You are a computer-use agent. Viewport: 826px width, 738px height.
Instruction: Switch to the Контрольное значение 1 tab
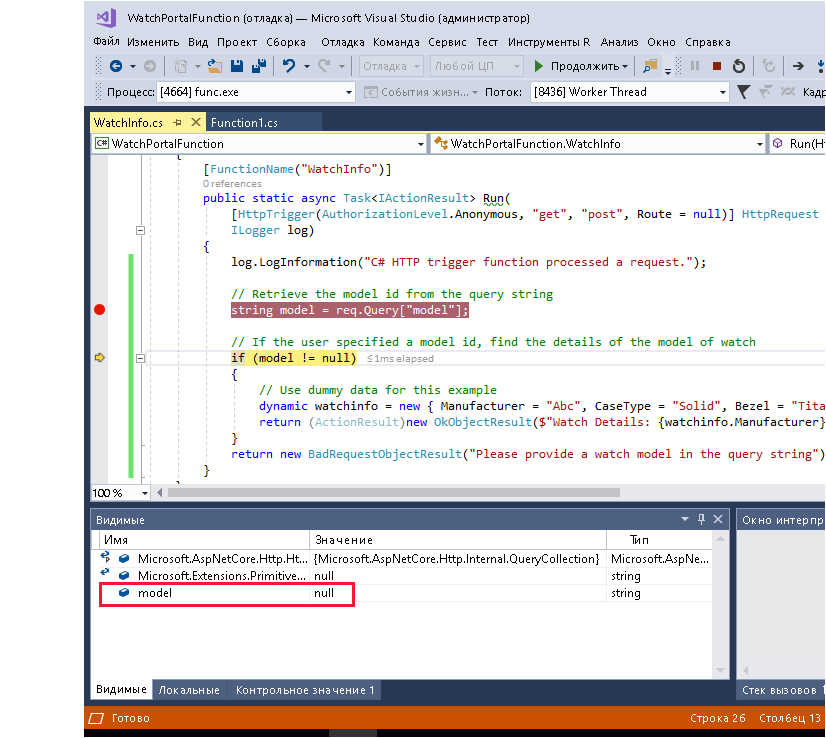304,690
